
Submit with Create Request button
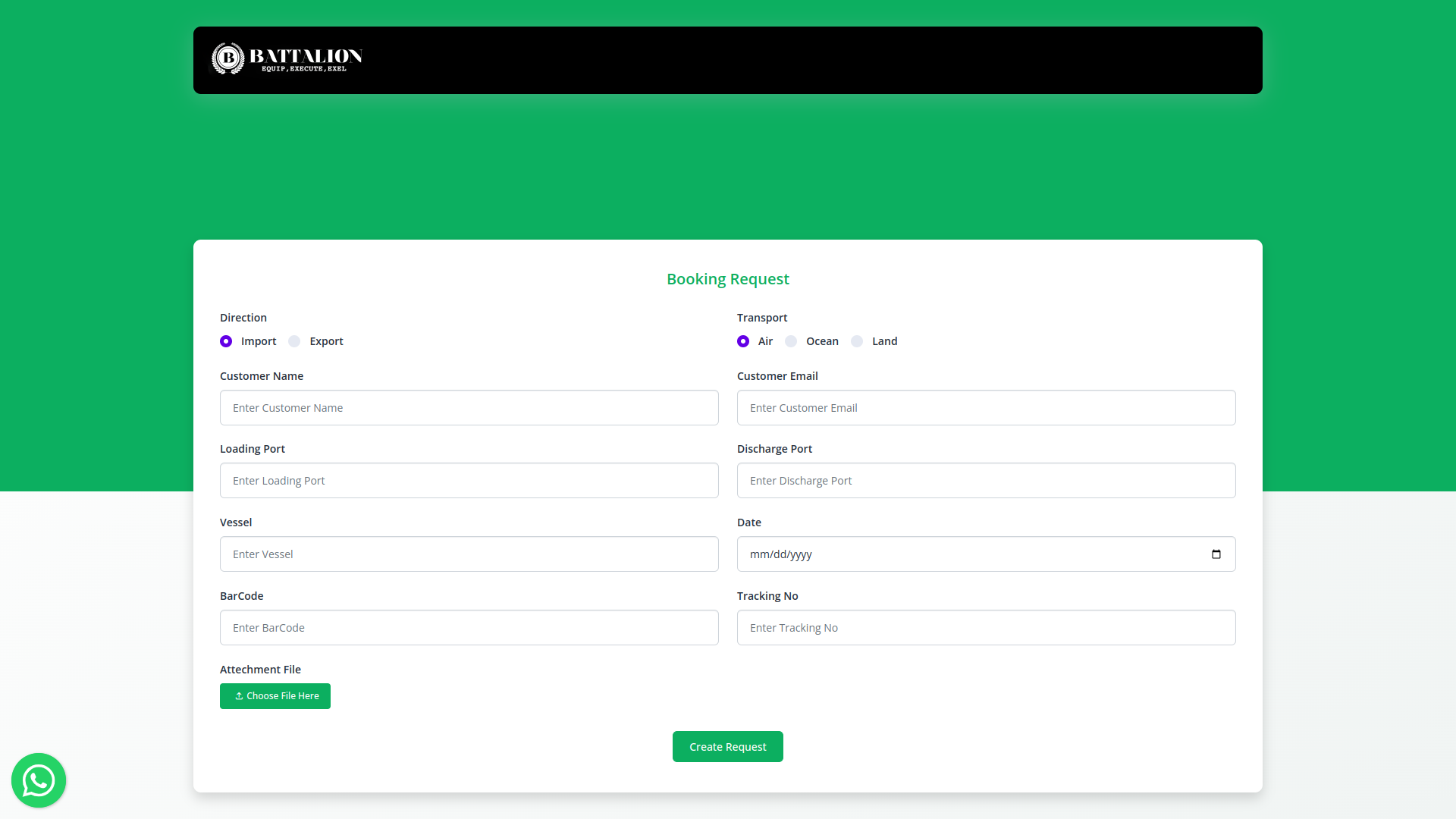(x=727, y=747)
